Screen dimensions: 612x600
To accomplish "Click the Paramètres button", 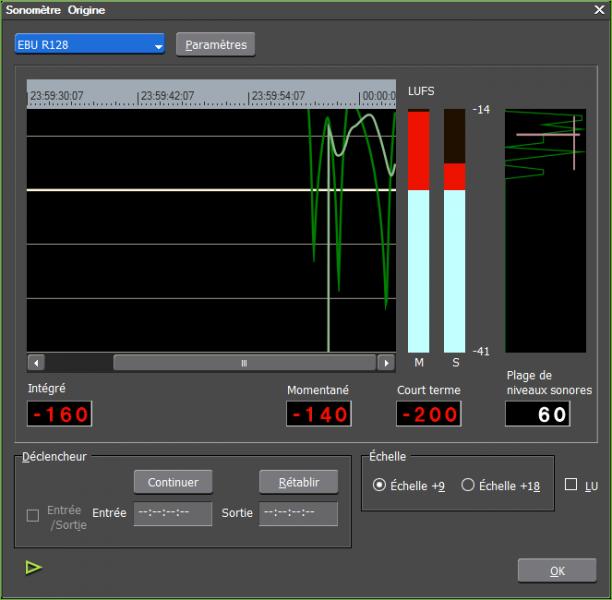I will tap(215, 45).
